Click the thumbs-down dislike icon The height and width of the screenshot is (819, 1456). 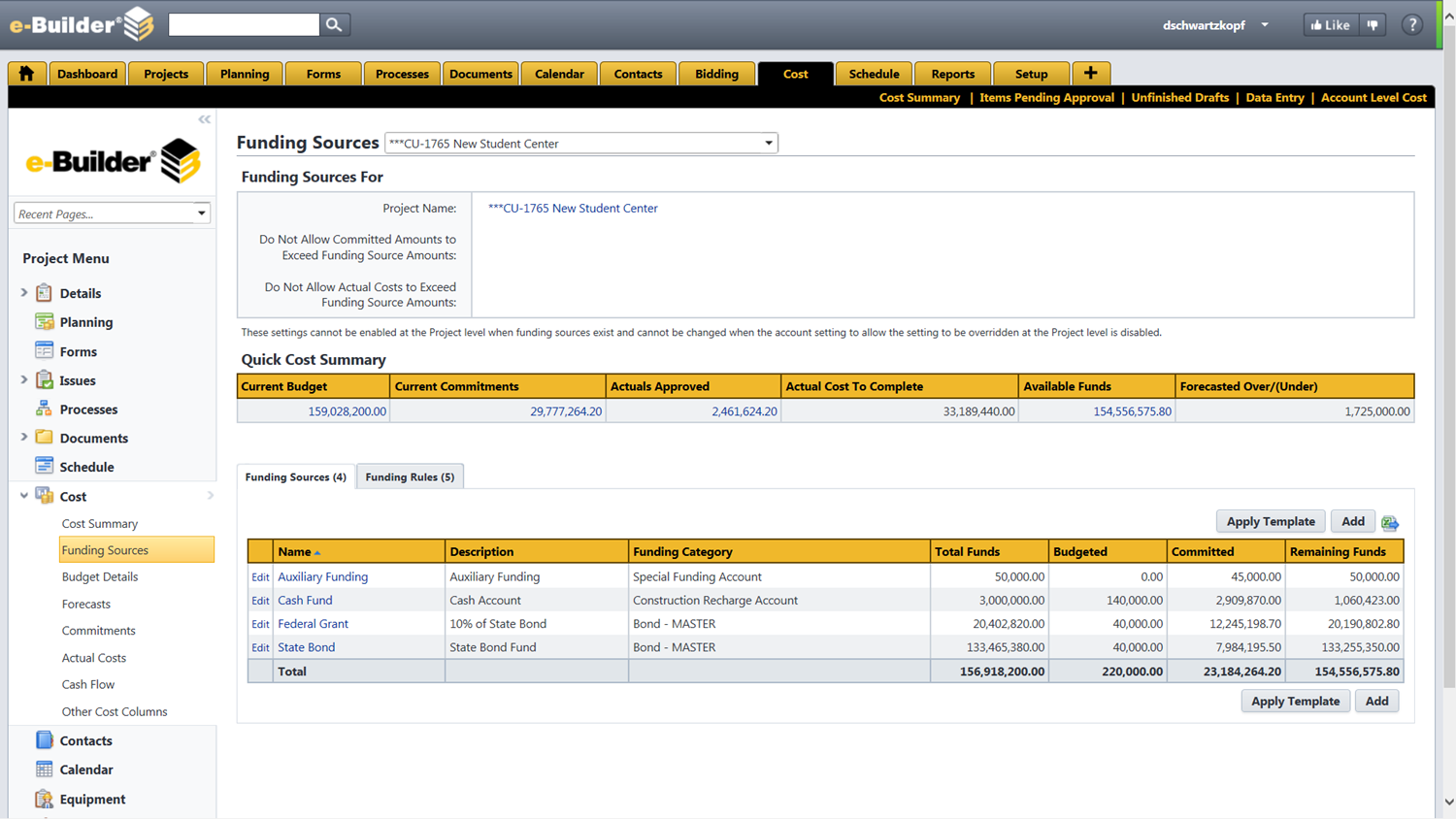[x=1373, y=25]
